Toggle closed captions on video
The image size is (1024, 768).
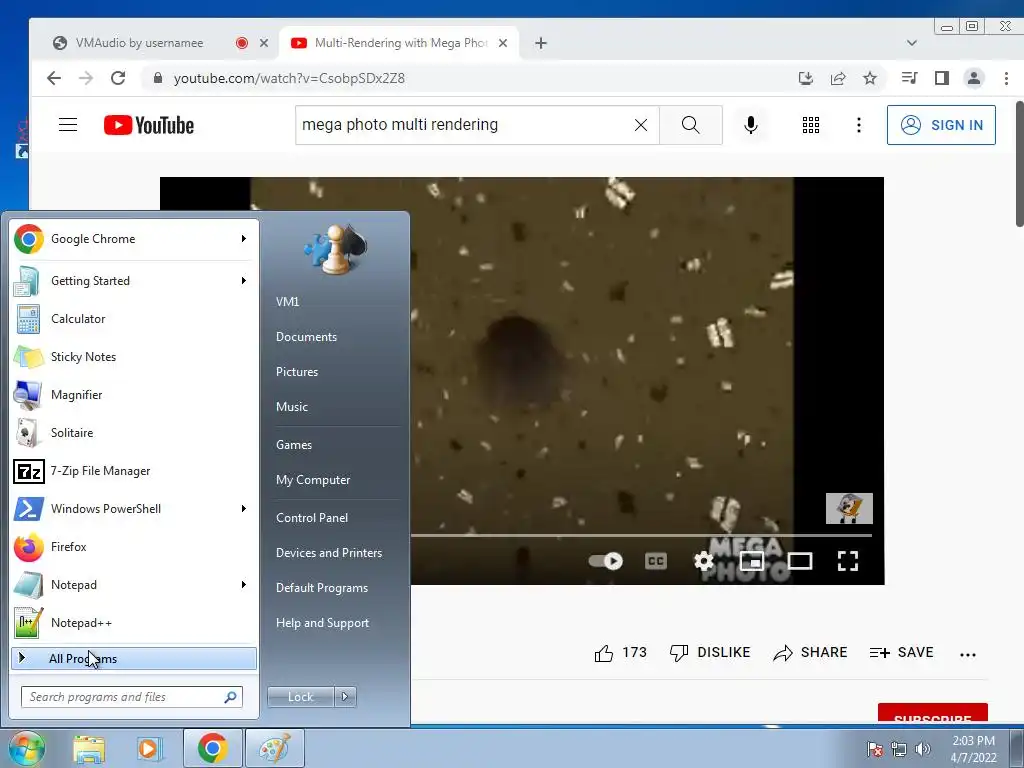tap(656, 561)
